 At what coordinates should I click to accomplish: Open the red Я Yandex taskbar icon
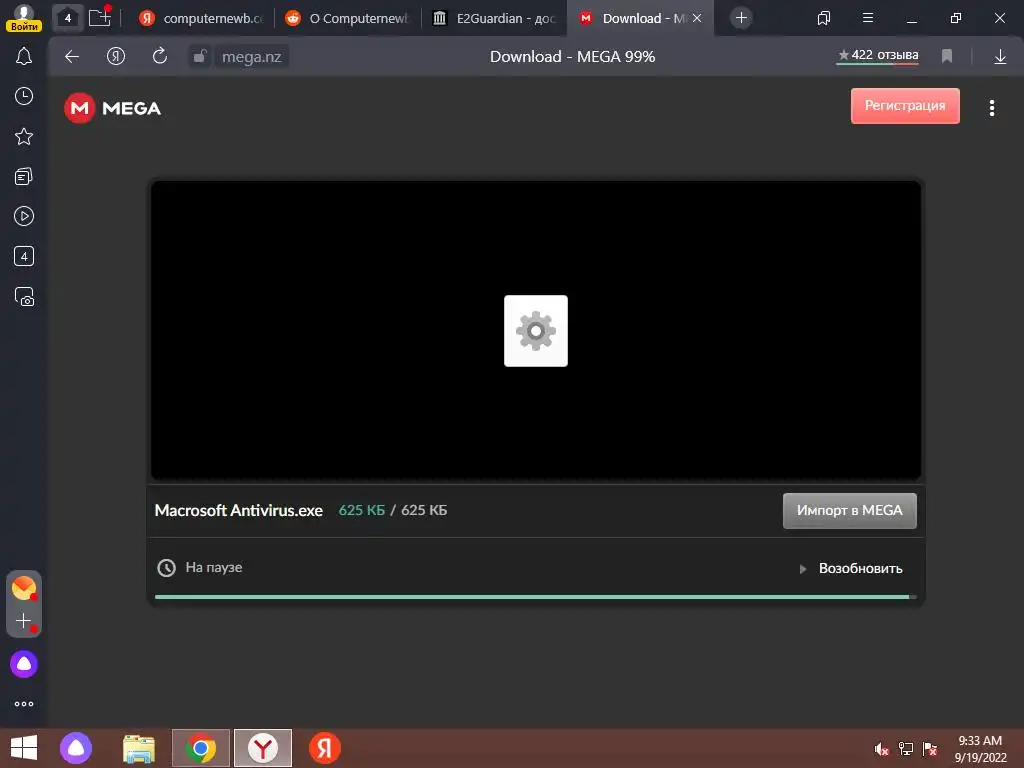point(325,748)
